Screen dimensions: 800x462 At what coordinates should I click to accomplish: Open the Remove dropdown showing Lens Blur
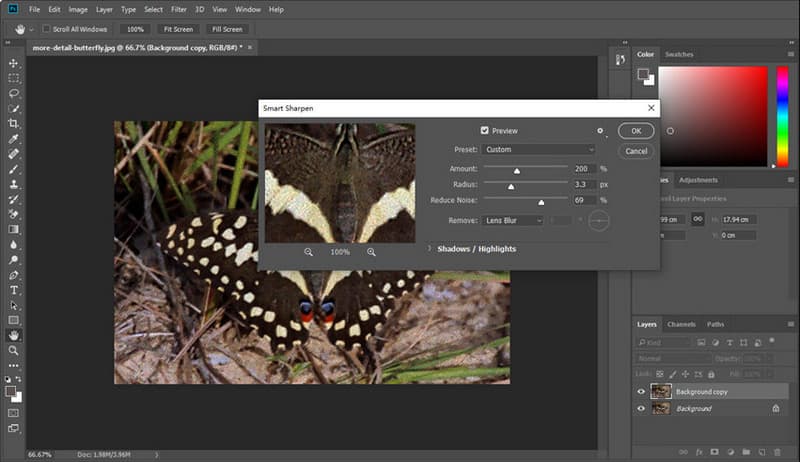(x=512, y=219)
